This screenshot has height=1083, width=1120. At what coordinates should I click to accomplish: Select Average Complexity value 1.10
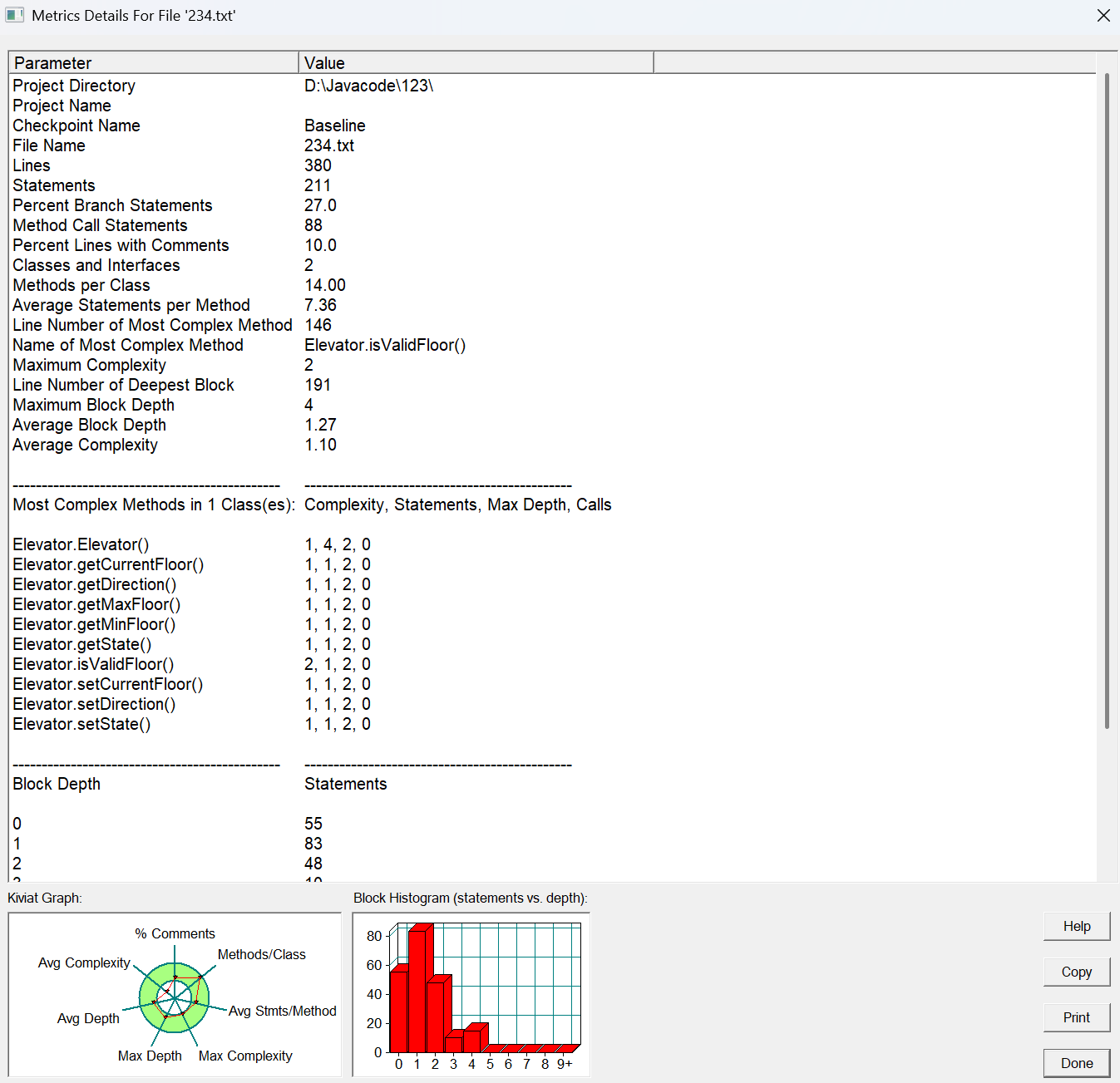pyautogui.click(x=320, y=445)
